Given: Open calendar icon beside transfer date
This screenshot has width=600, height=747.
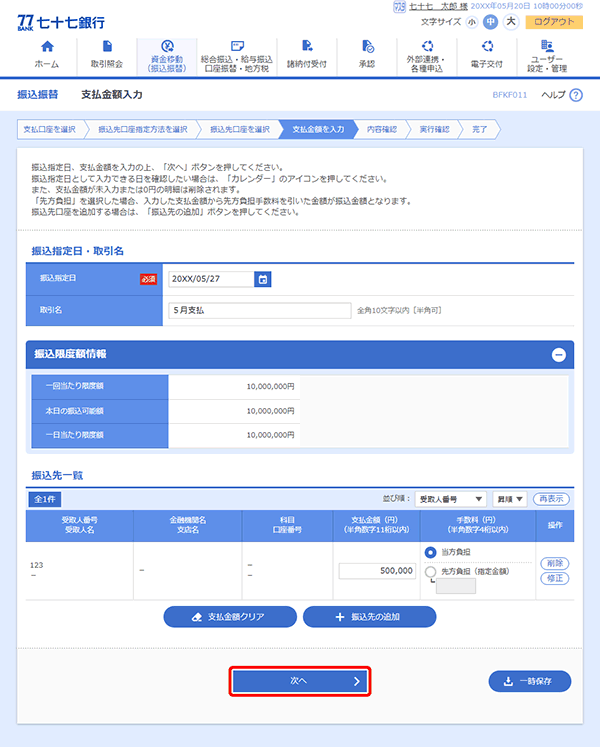Looking at the screenshot, I should 262,280.
